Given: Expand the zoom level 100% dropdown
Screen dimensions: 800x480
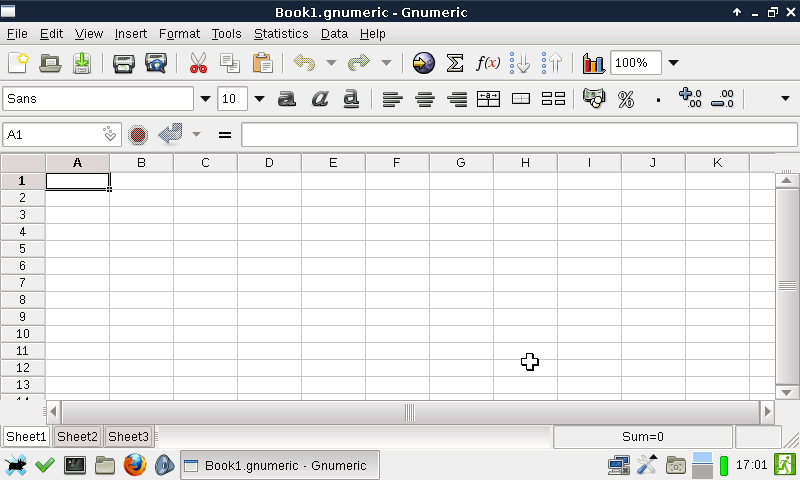Looking at the screenshot, I should point(673,63).
